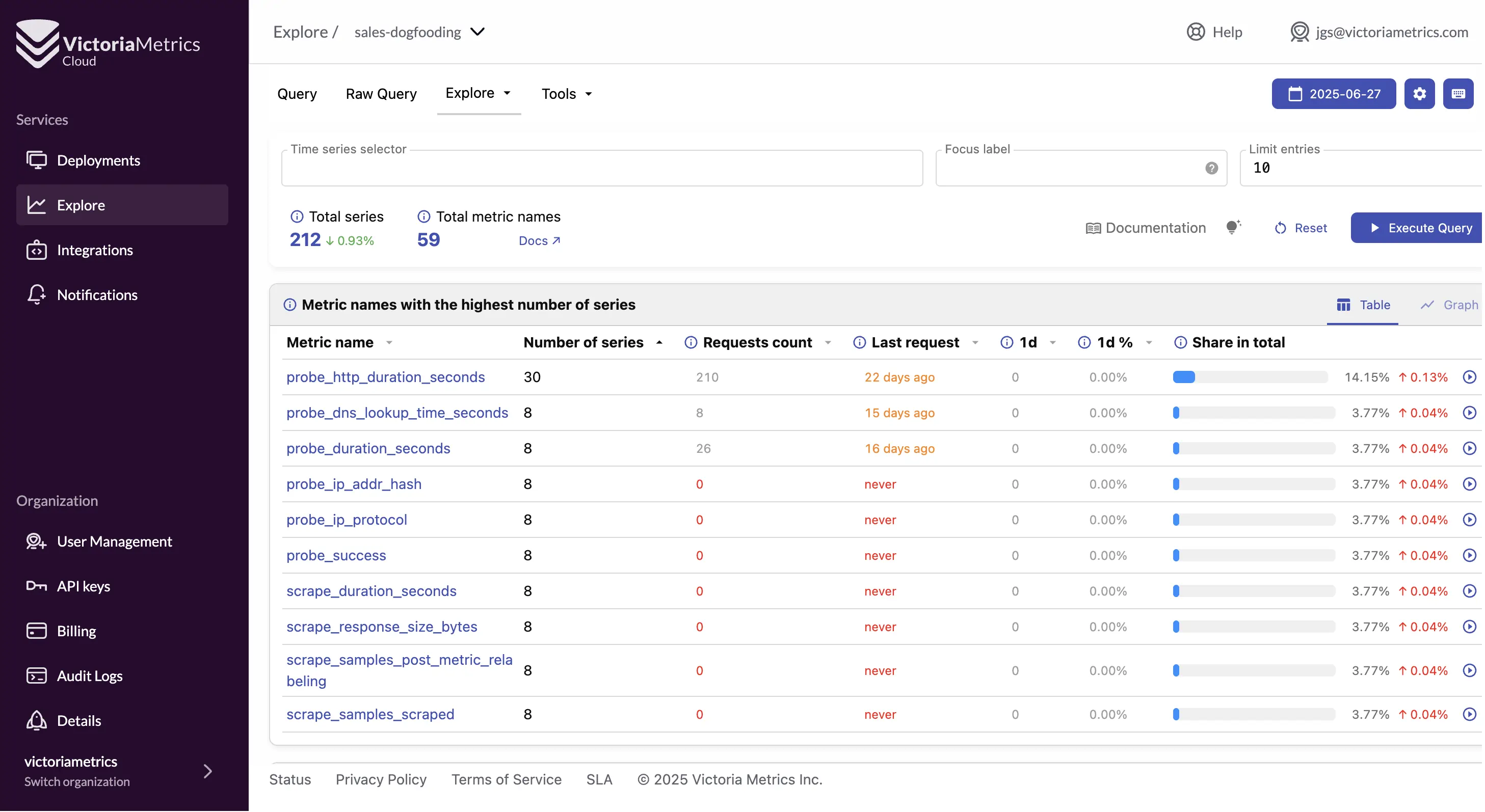Run query icon for probe_ip_protocol row
Viewport: 1485px width, 812px height.
(1469, 521)
